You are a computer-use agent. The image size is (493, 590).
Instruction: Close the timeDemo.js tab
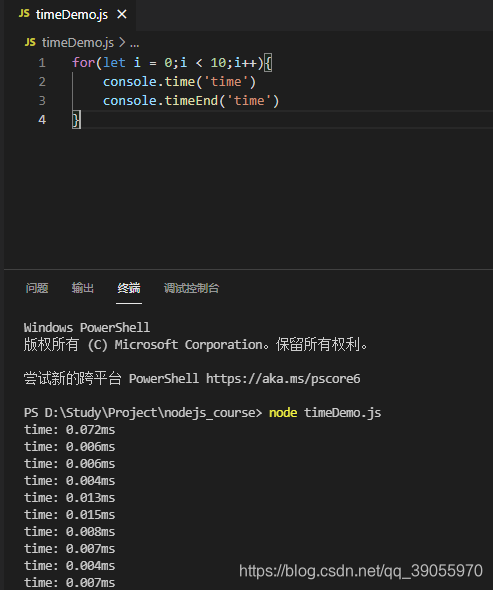point(122,15)
